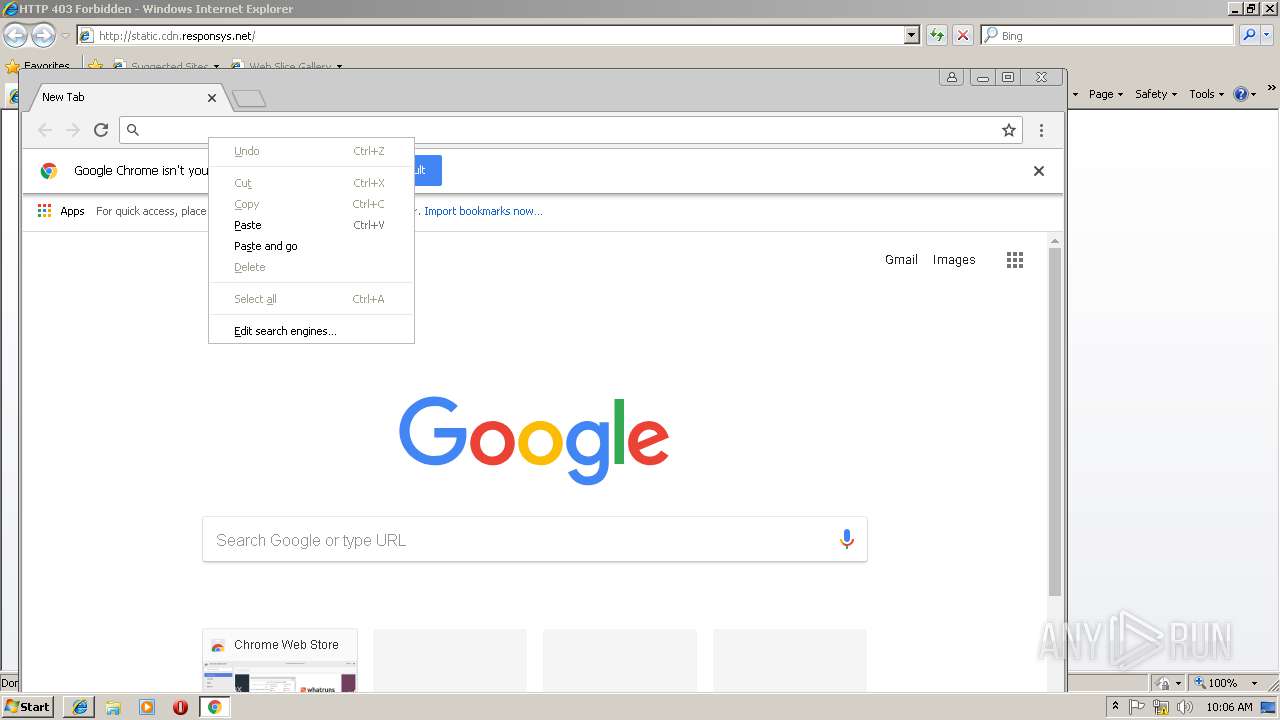This screenshot has width=1280, height=720.
Task: Choose Edit search engines... in the context menu
Action: (x=311, y=331)
